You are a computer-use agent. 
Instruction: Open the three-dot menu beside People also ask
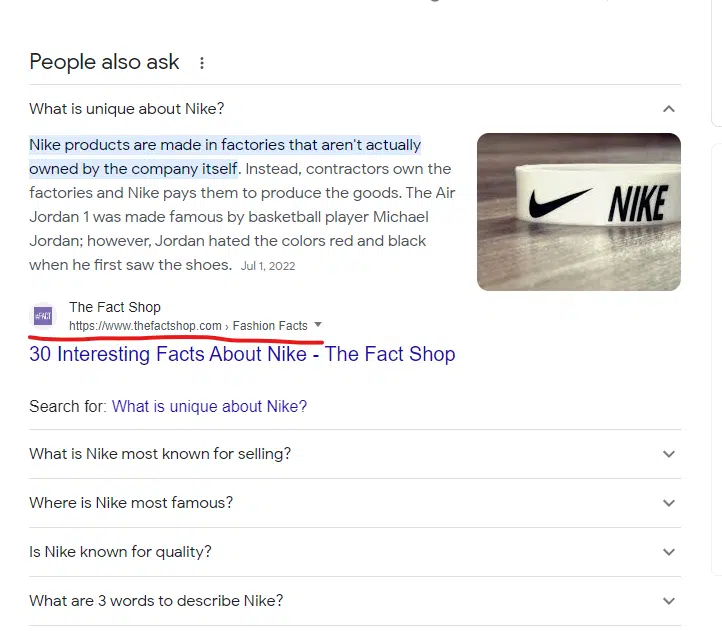202,63
